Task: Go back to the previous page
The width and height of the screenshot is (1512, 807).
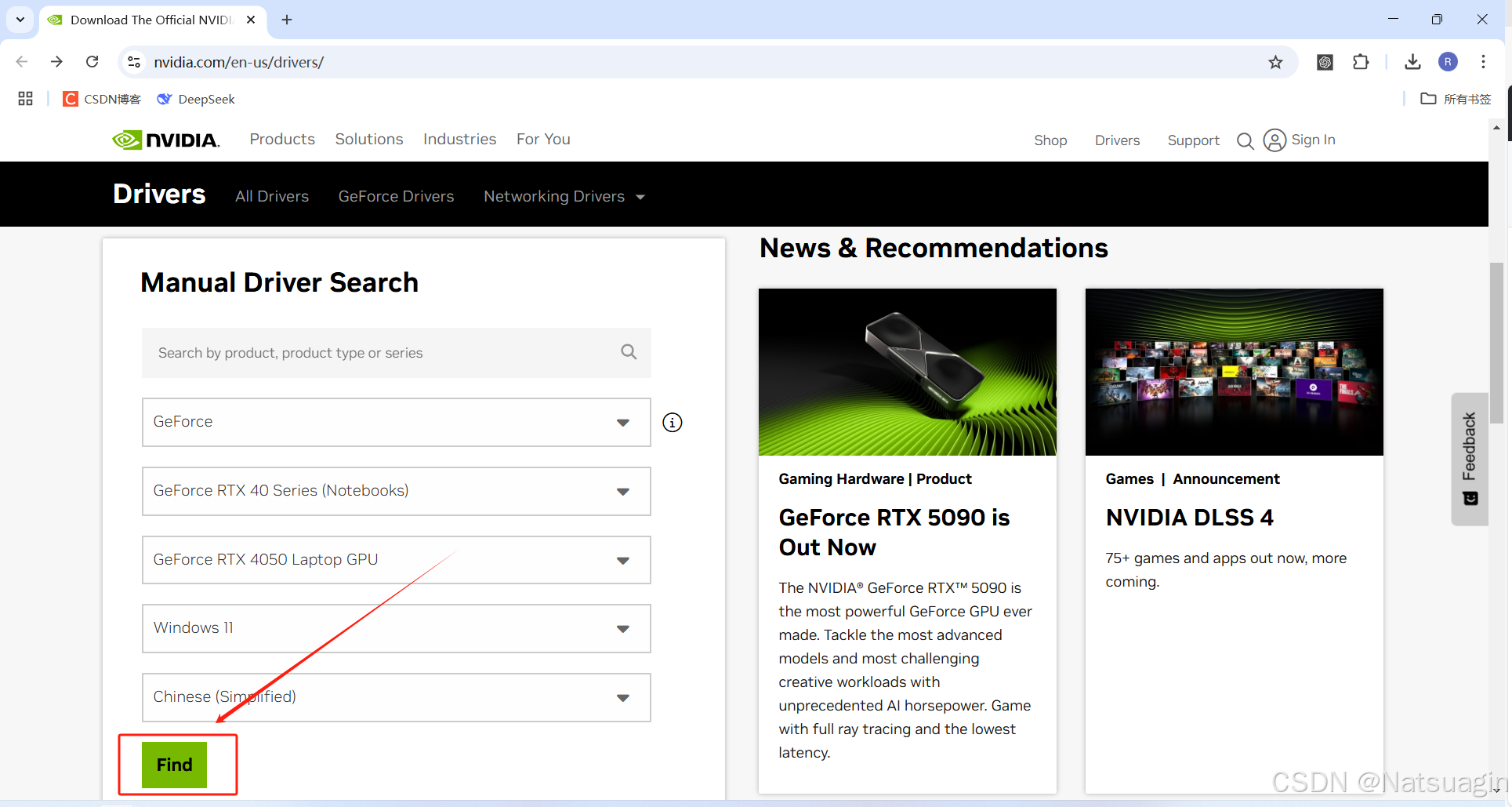Action: coord(22,62)
